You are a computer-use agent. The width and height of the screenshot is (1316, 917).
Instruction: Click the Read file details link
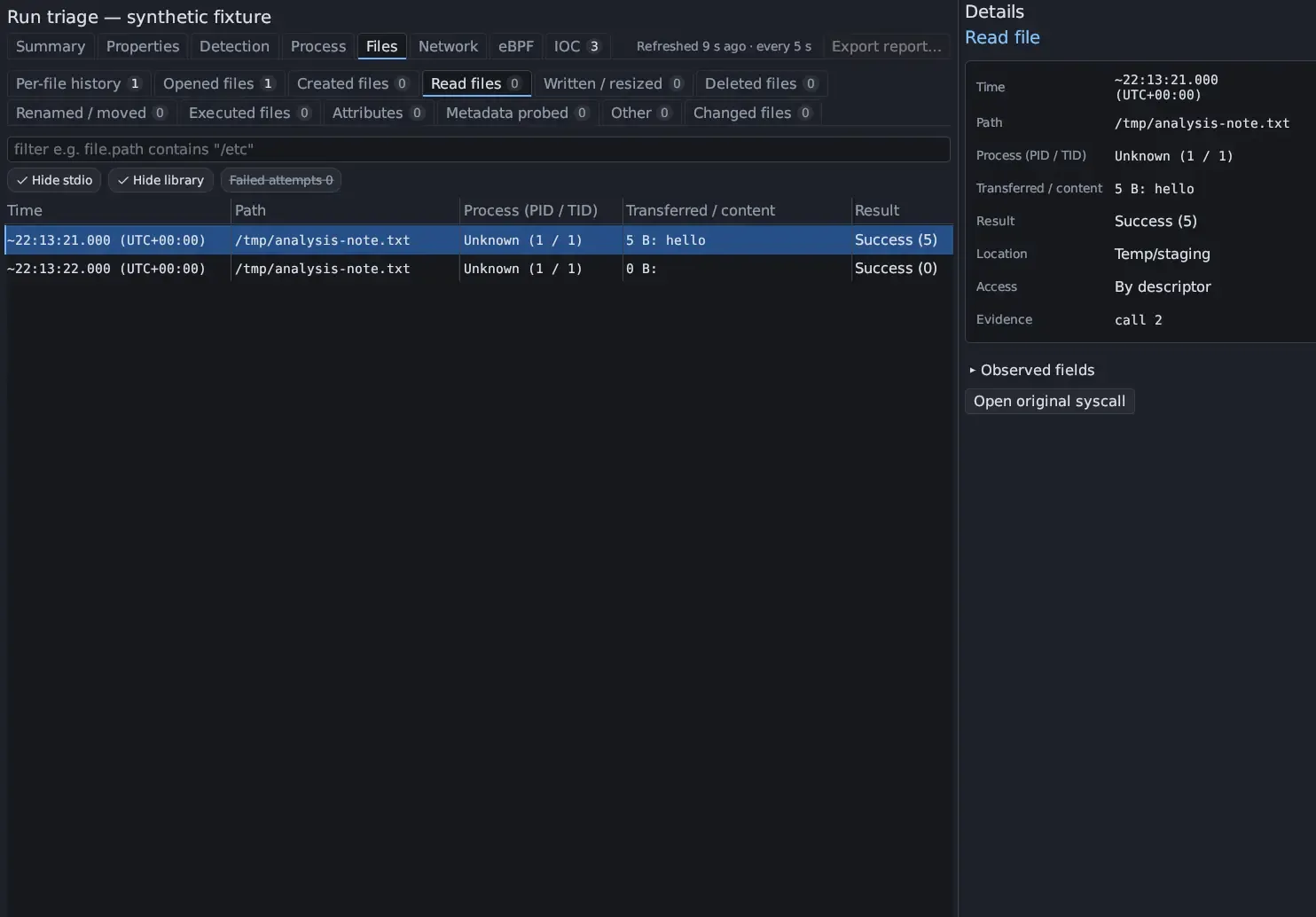[x=1002, y=37]
